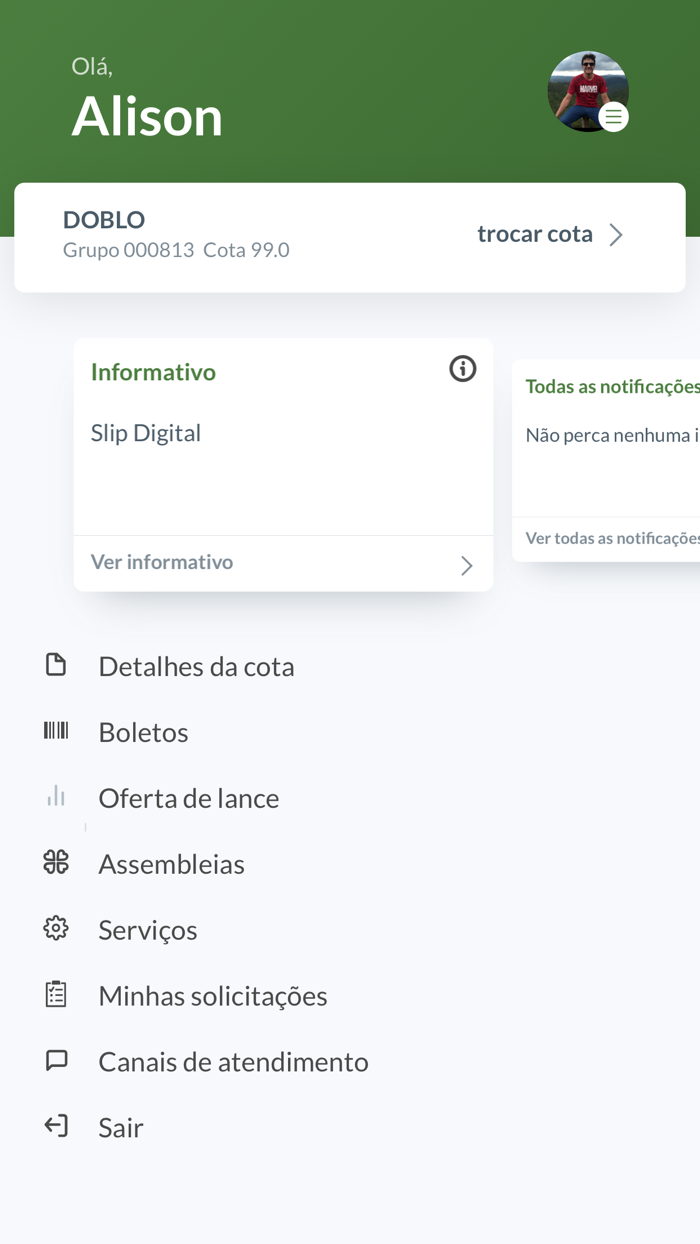
Task: Select Boletos from the menu list
Action: point(143,731)
